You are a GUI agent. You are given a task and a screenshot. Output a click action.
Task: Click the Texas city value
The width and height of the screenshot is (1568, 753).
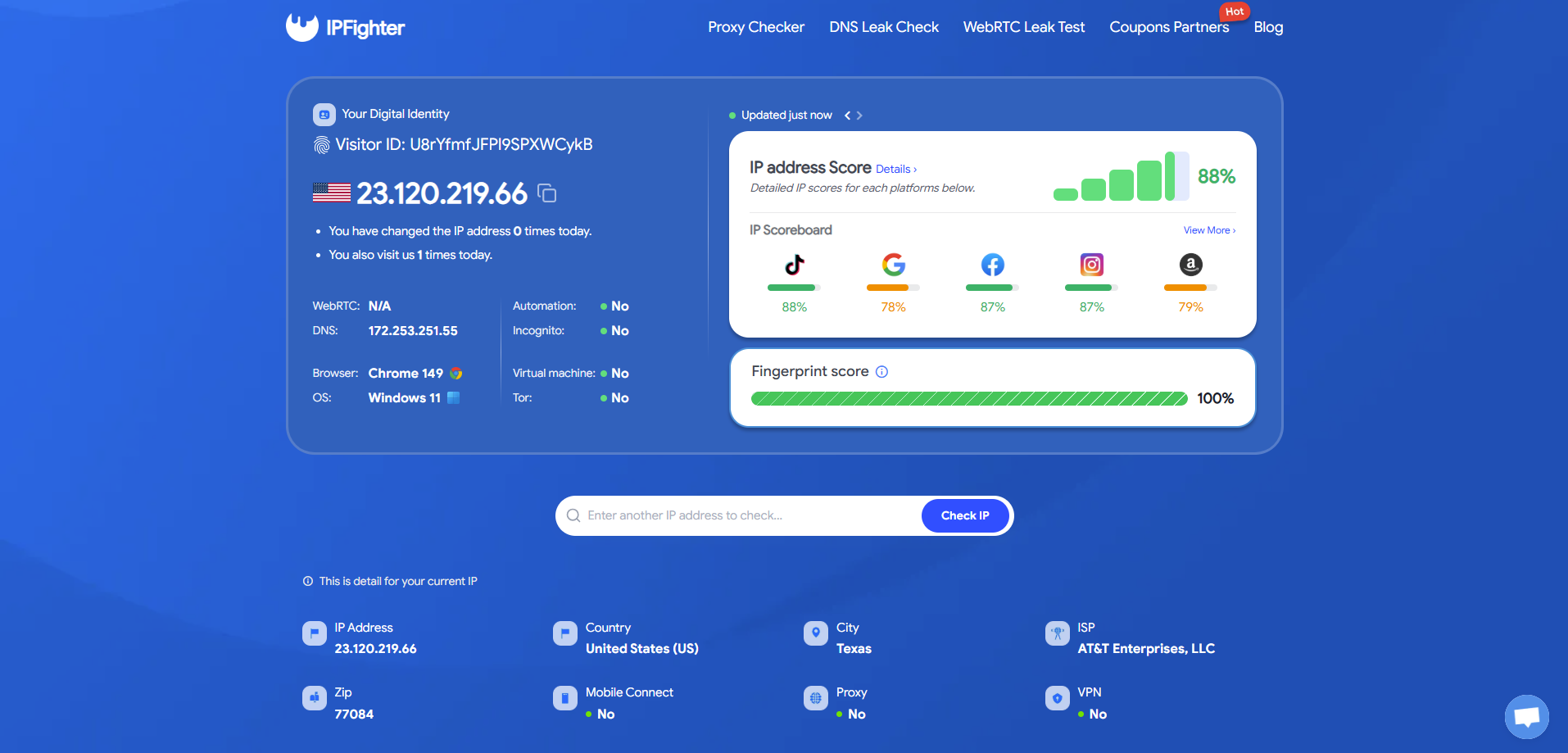click(x=854, y=649)
